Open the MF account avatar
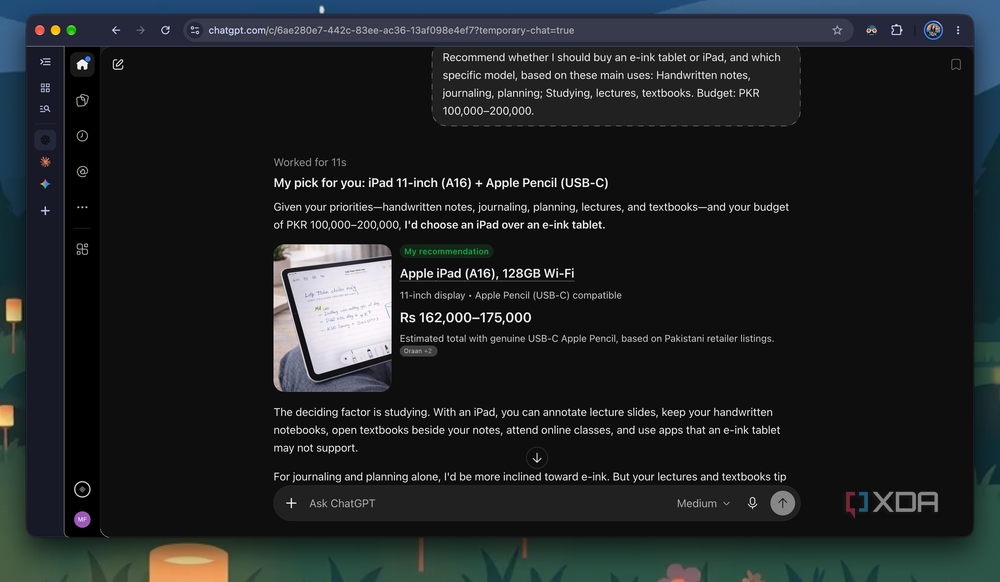The image size is (1000, 582). pyautogui.click(x=82, y=520)
